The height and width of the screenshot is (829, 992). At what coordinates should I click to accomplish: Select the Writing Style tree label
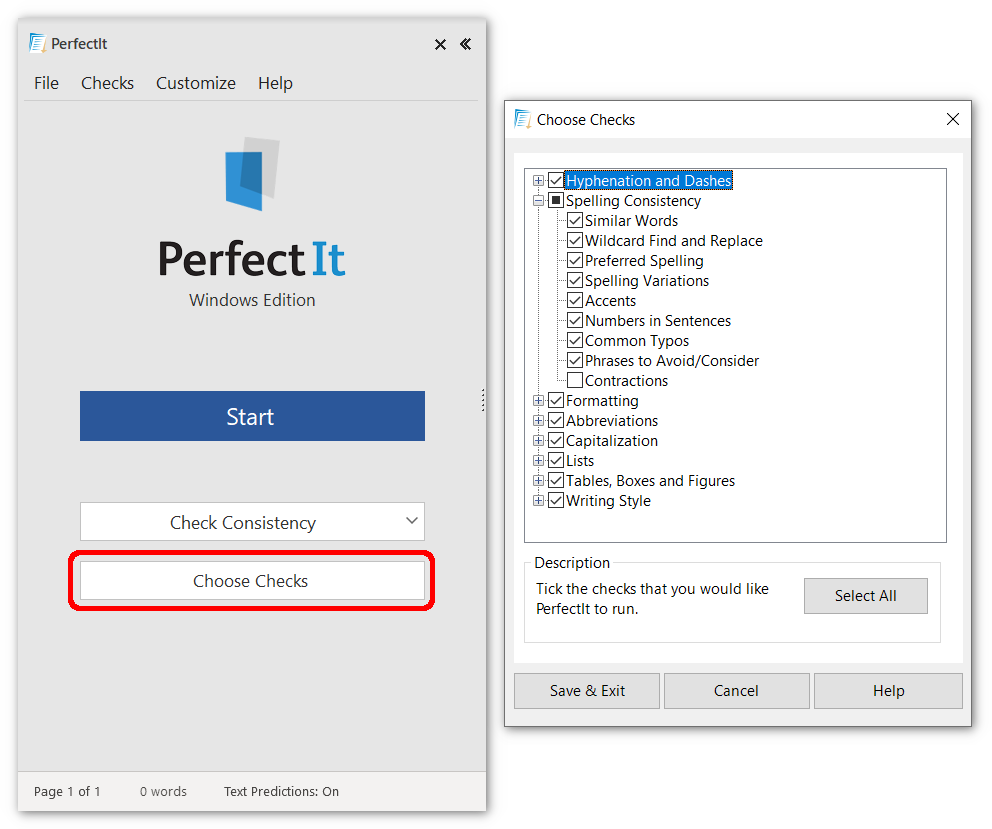coord(608,501)
